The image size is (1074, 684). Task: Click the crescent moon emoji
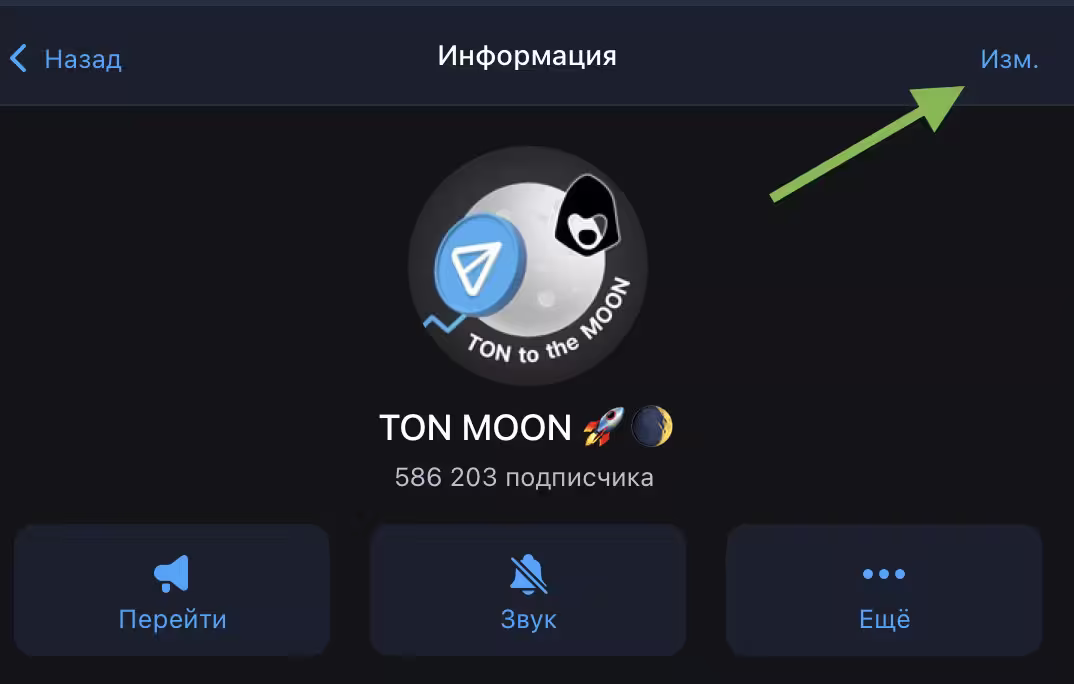(651, 426)
